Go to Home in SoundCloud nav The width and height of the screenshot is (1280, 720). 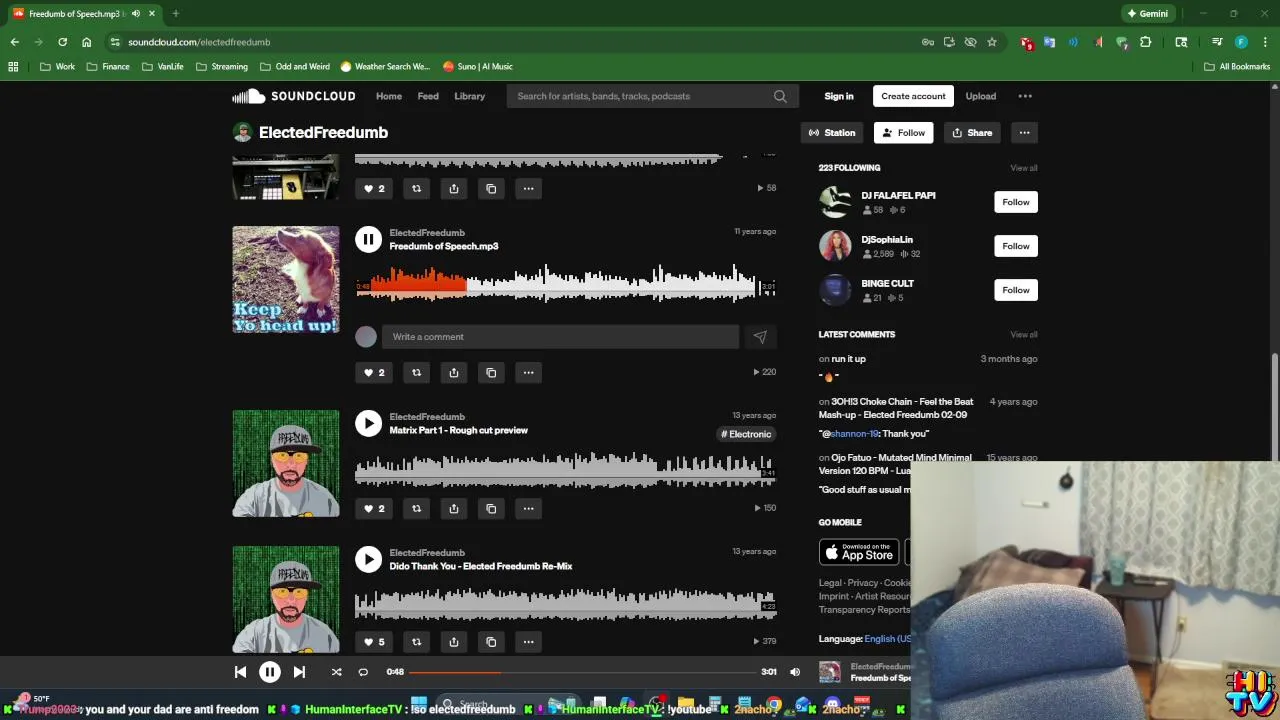coord(389,96)
